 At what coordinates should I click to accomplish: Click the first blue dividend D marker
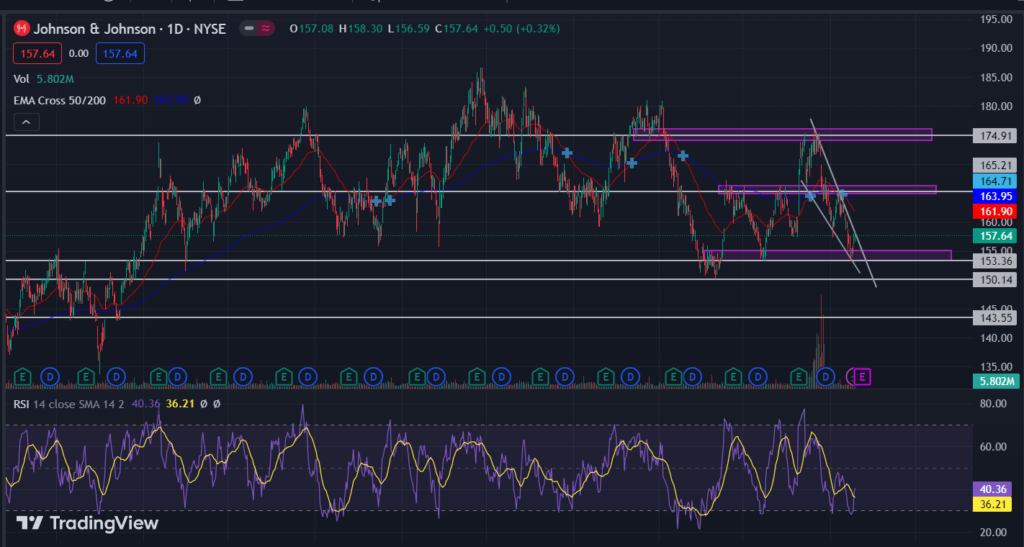pyautogui.click(x=50, y=377)
